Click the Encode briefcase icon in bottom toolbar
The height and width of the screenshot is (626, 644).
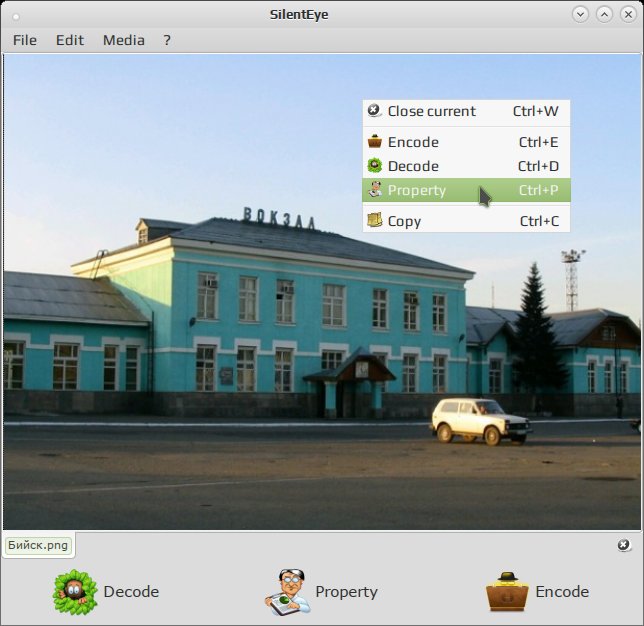click(507, 592)
